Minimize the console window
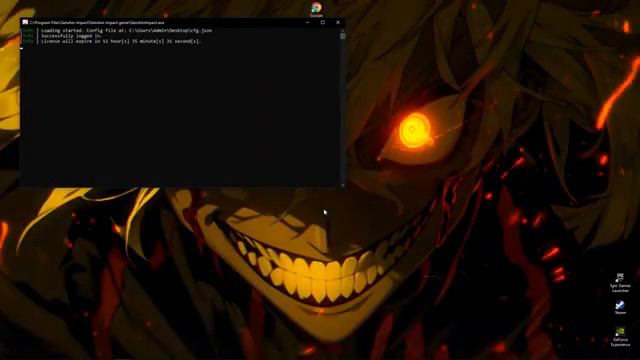 click(308, 22)
